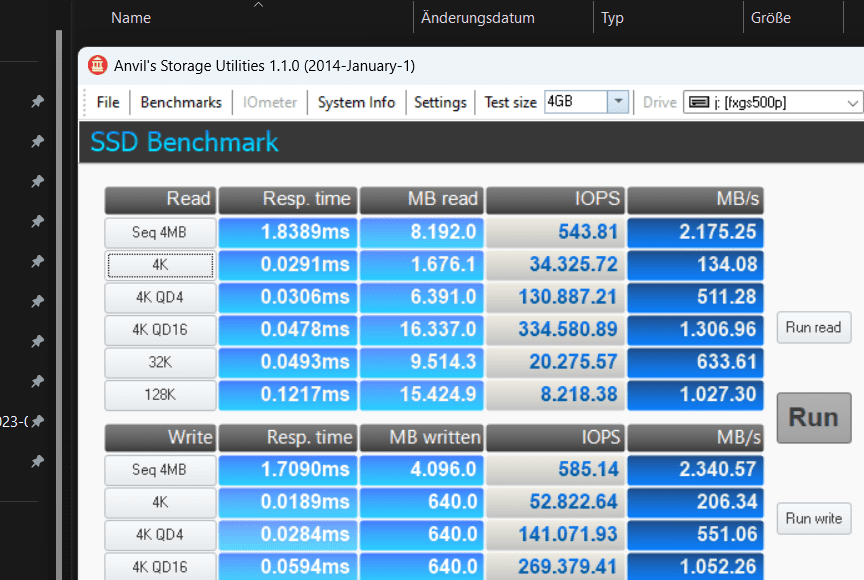Expand the Drive selection dropdown chevron
This screenshot has width=864, height=580.
coord(852,102)
